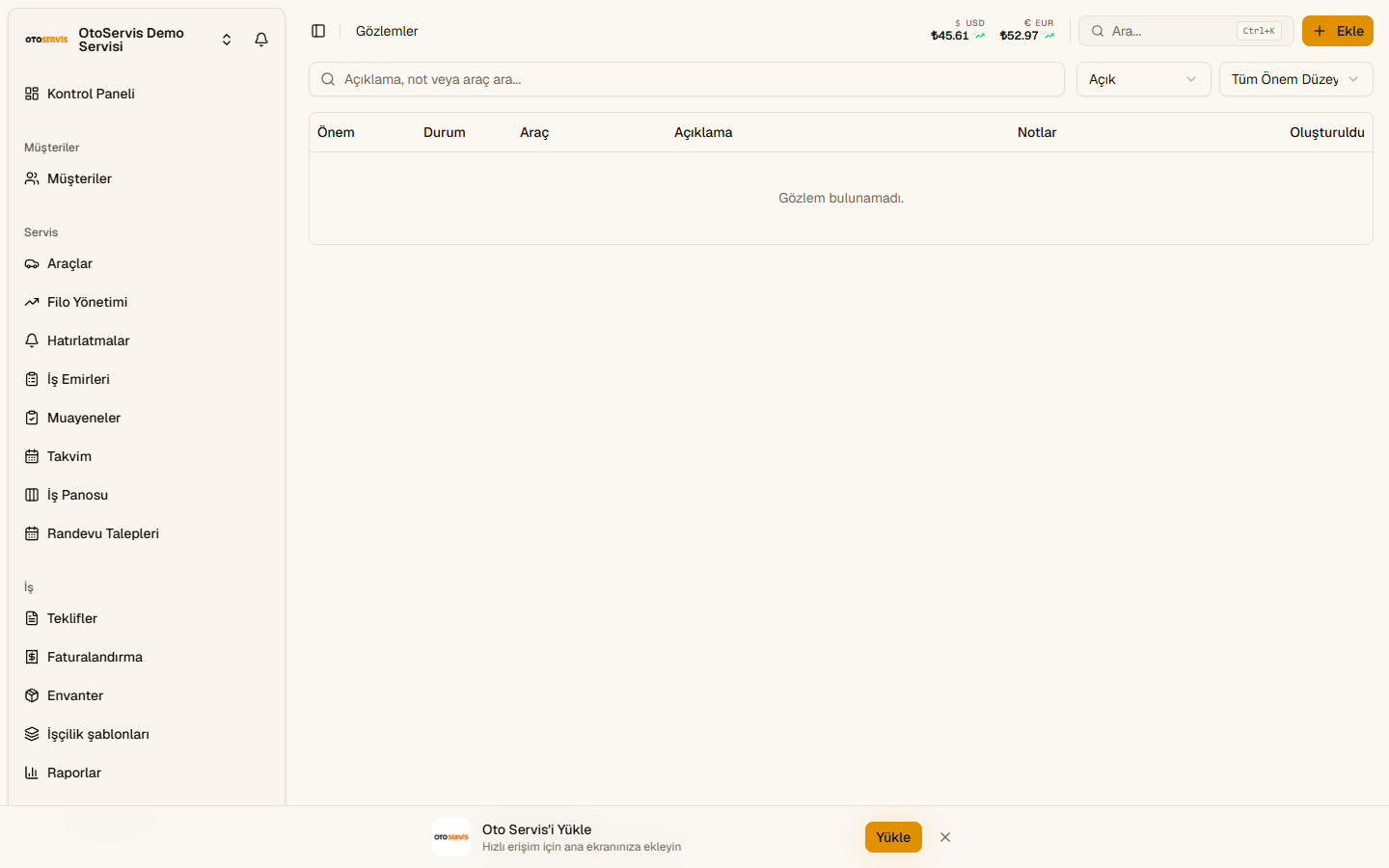Click the Ekle add button
The image size is (1389, 868).
pyautogui.click(x=1337, y=31)
